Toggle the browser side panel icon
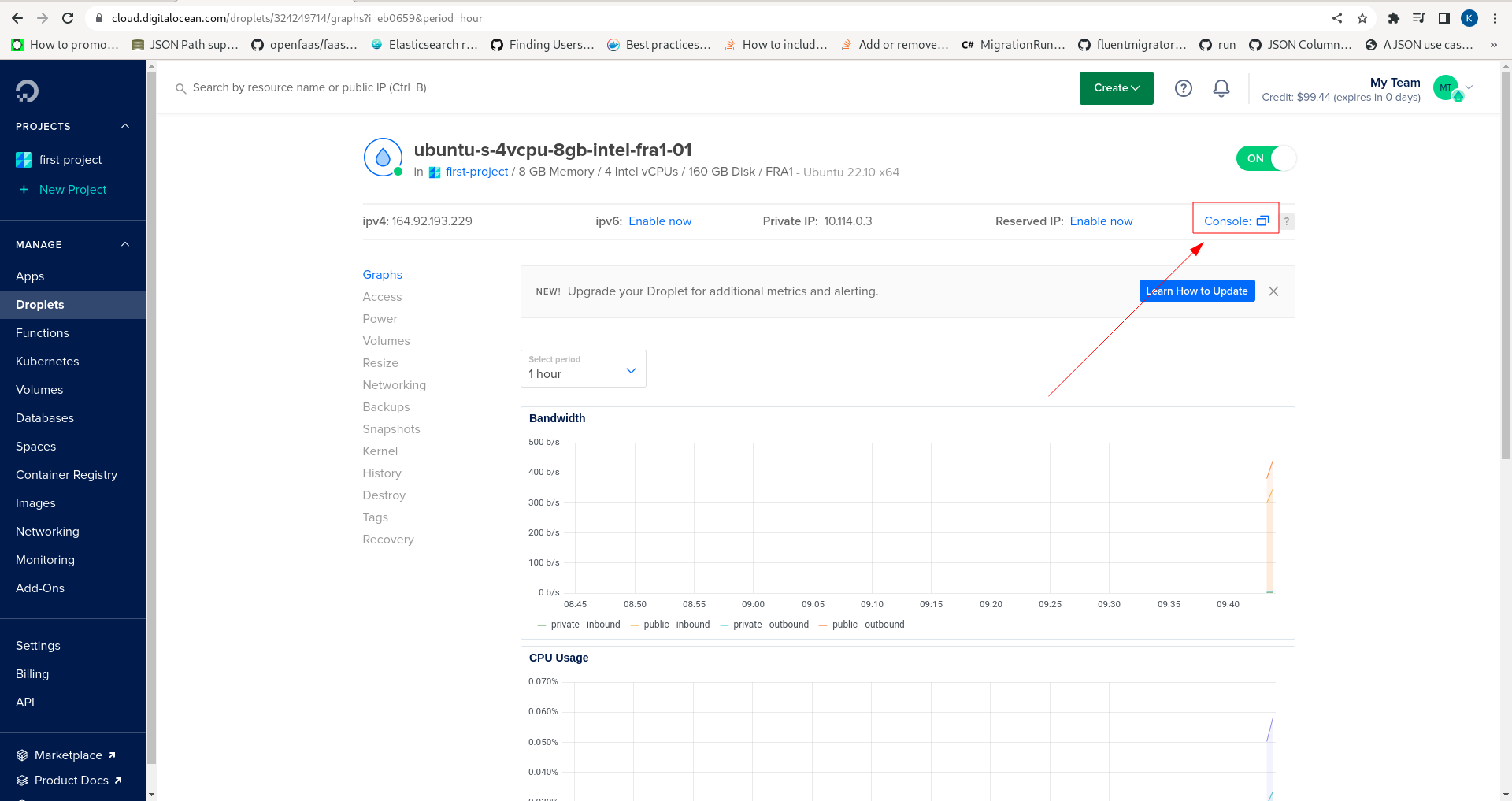 [1444, 18]
